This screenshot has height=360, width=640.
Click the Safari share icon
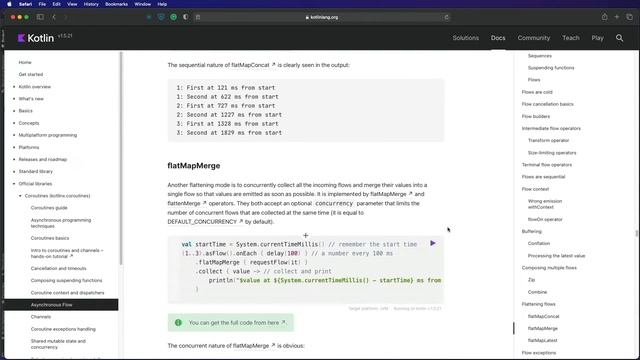(x=604, y=17)
